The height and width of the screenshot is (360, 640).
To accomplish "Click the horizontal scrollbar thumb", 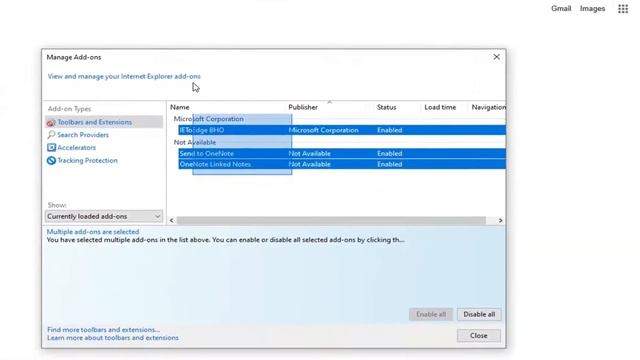I will 331,220.
